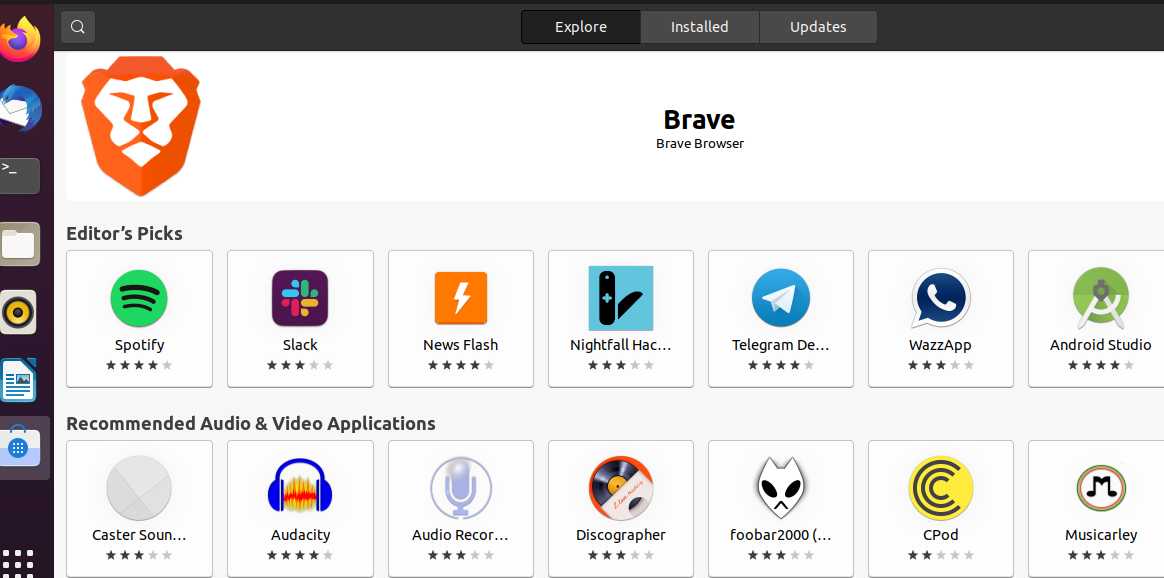Switch to the Updates tab
Viewport: 1164px width, 578px height.
tap(818, 27)
